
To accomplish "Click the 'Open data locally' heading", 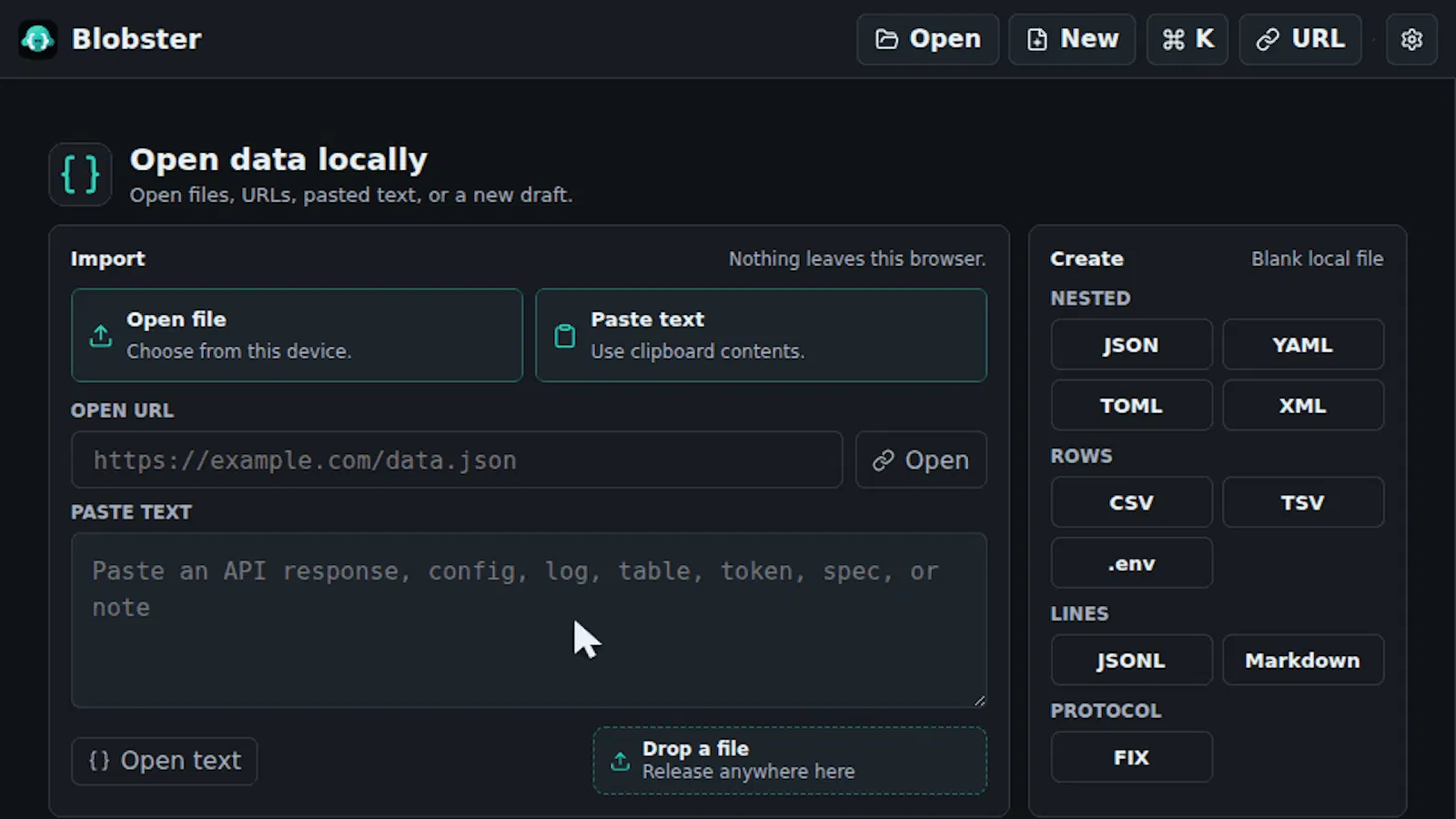I will [278, 159].
